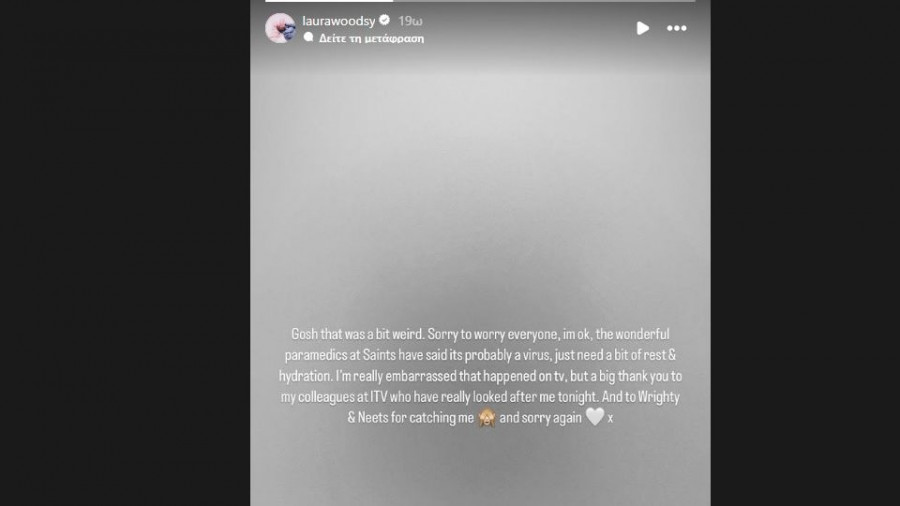This screenshot has width=900, height=506.
Task: Click the monkey emoji in the caption
Action: (487, 418)
